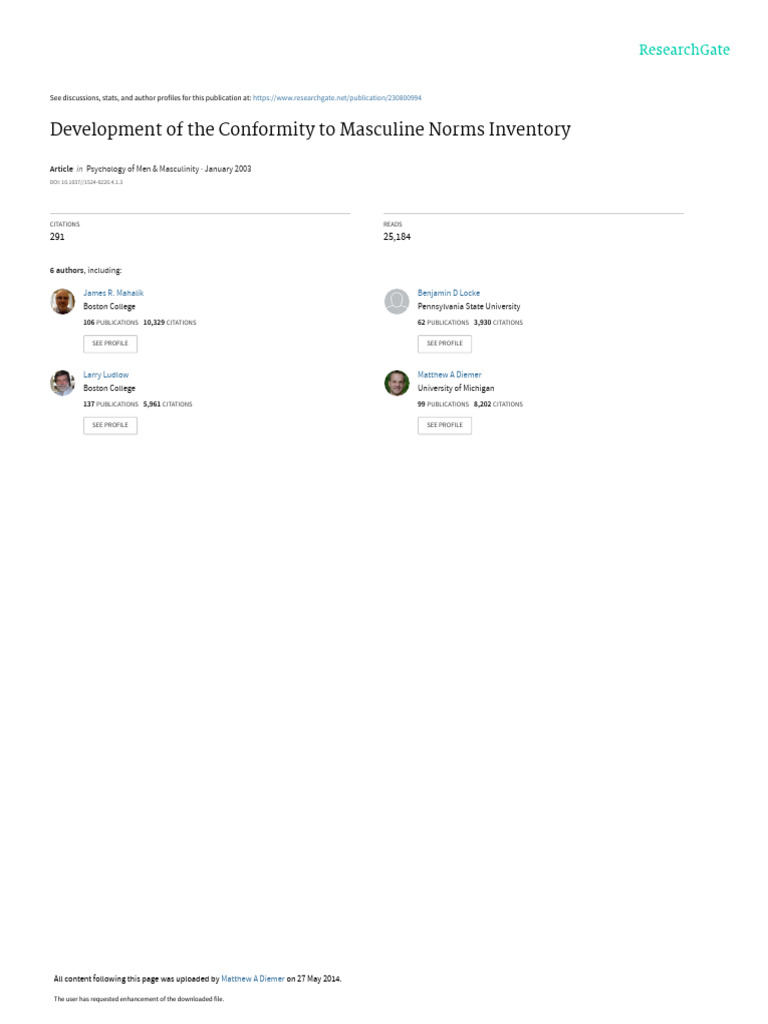This screenshot has height=1024, width=768.
Task: Click See Profile button for Larry Ludlow
Action: point(110,425)
